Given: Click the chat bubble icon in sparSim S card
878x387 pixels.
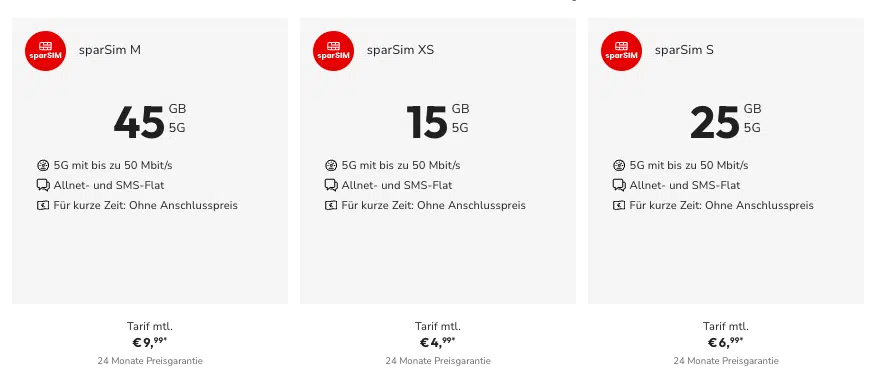Looking at the screenshot, I should click(x=619, y=185).
